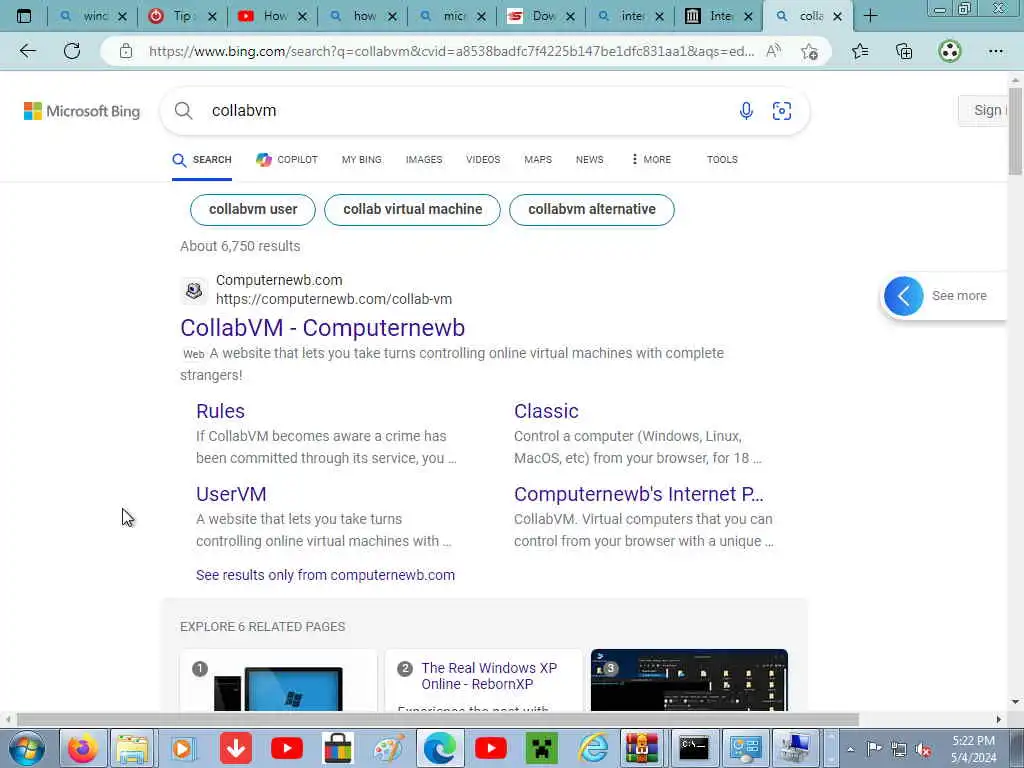Click the 'collab virtual machine' suggestion chip
The height and width of the screenshot is (768, 1024).
click(x=413, y=210)
